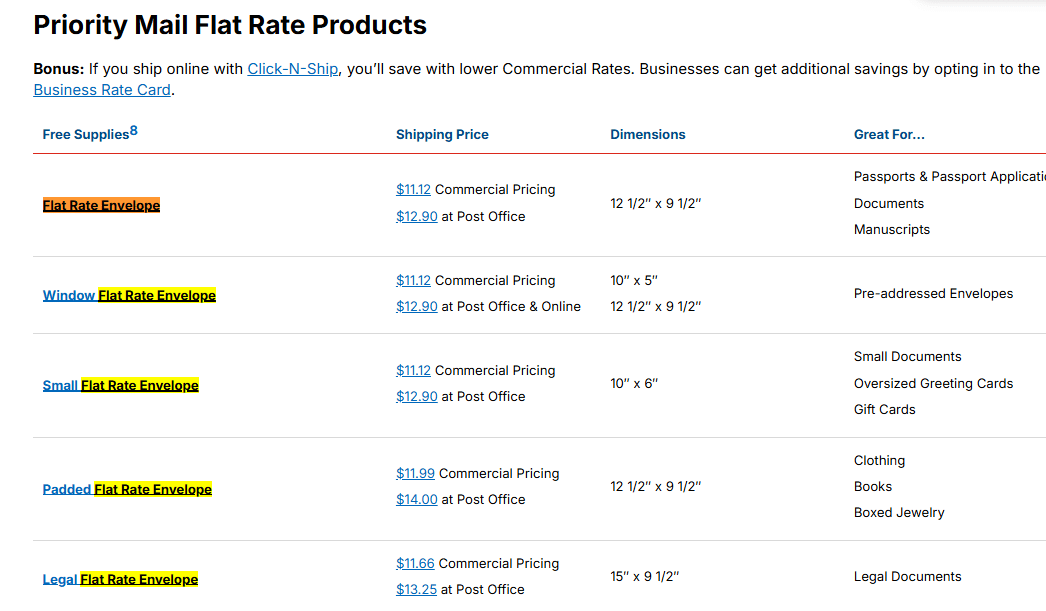Open the Padded Flat Rate Envelope link

[127, 490]
